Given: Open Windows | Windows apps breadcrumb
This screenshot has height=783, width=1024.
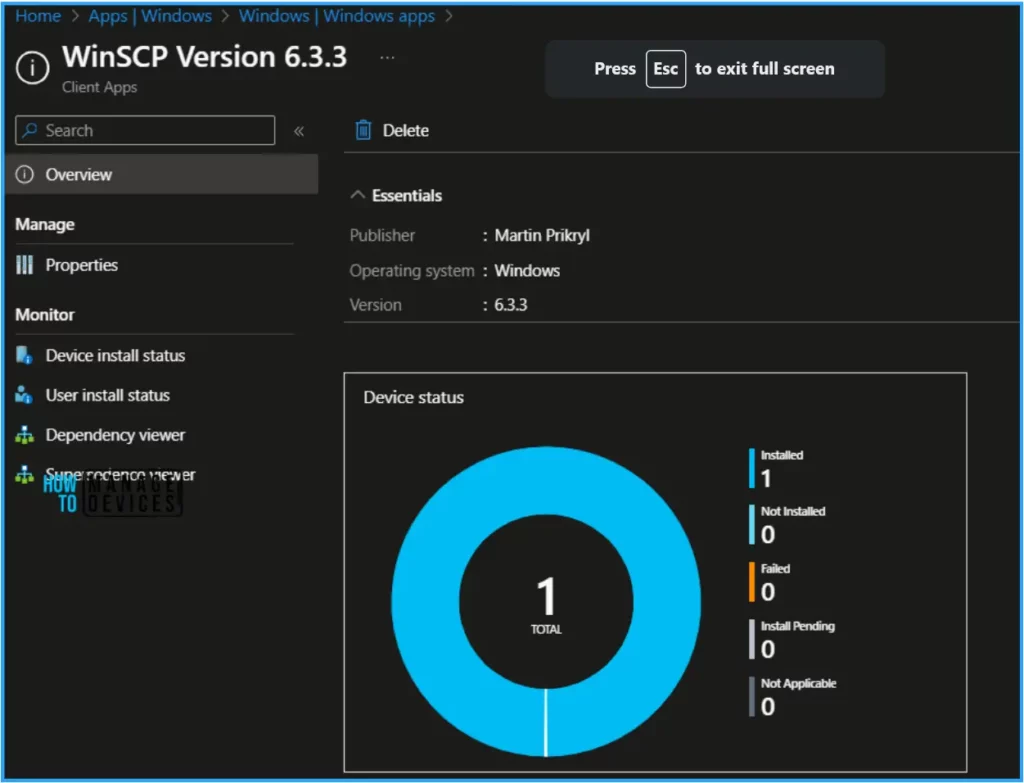Looking at the screenshot, I should (x=337, y=16).
